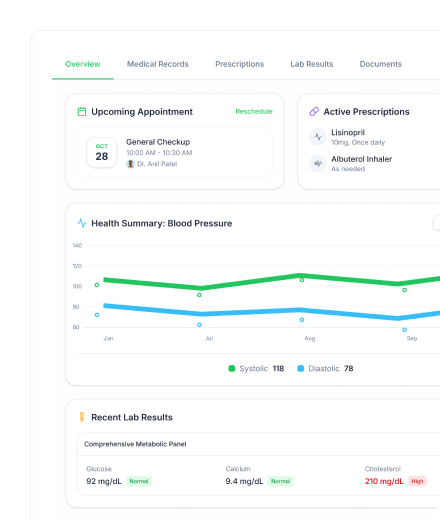Click the Recent Lab Results heading
440x520 pixels.
132,417
